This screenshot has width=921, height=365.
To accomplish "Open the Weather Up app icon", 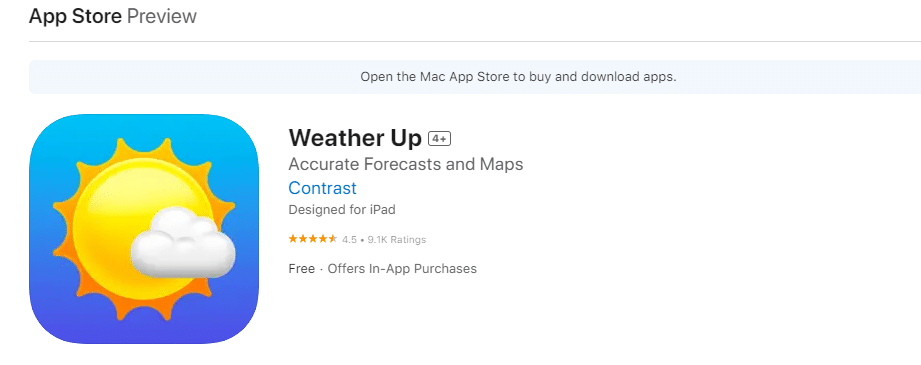I will 144,229.
